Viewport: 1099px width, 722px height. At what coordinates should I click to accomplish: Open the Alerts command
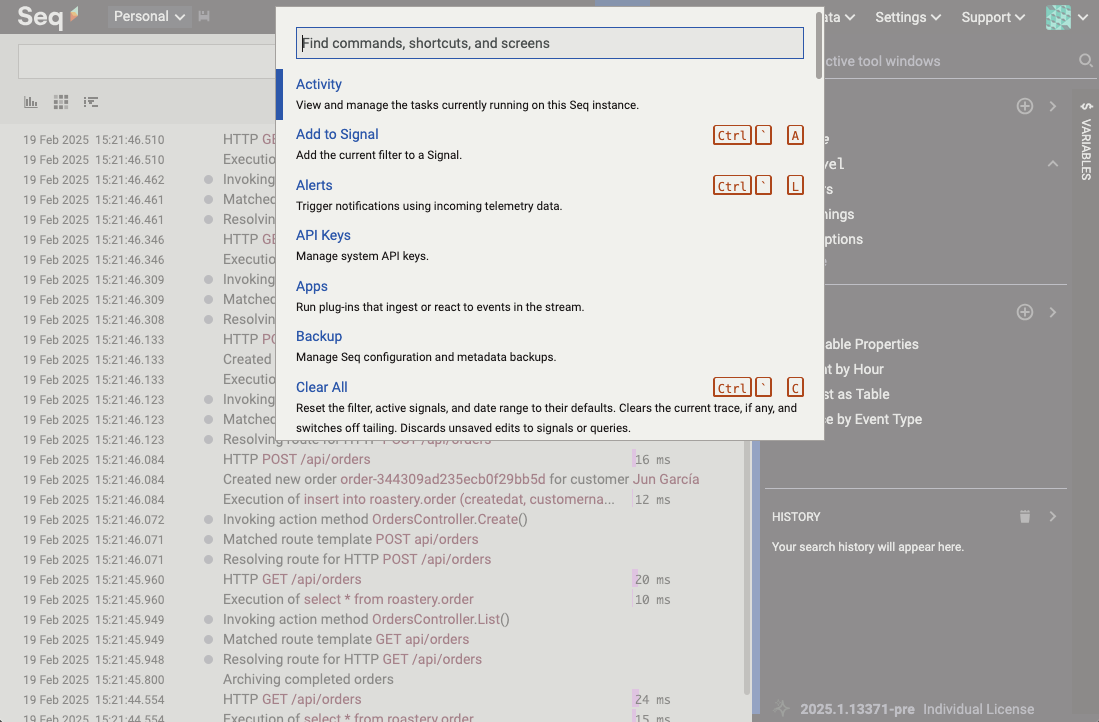(550, 195)
